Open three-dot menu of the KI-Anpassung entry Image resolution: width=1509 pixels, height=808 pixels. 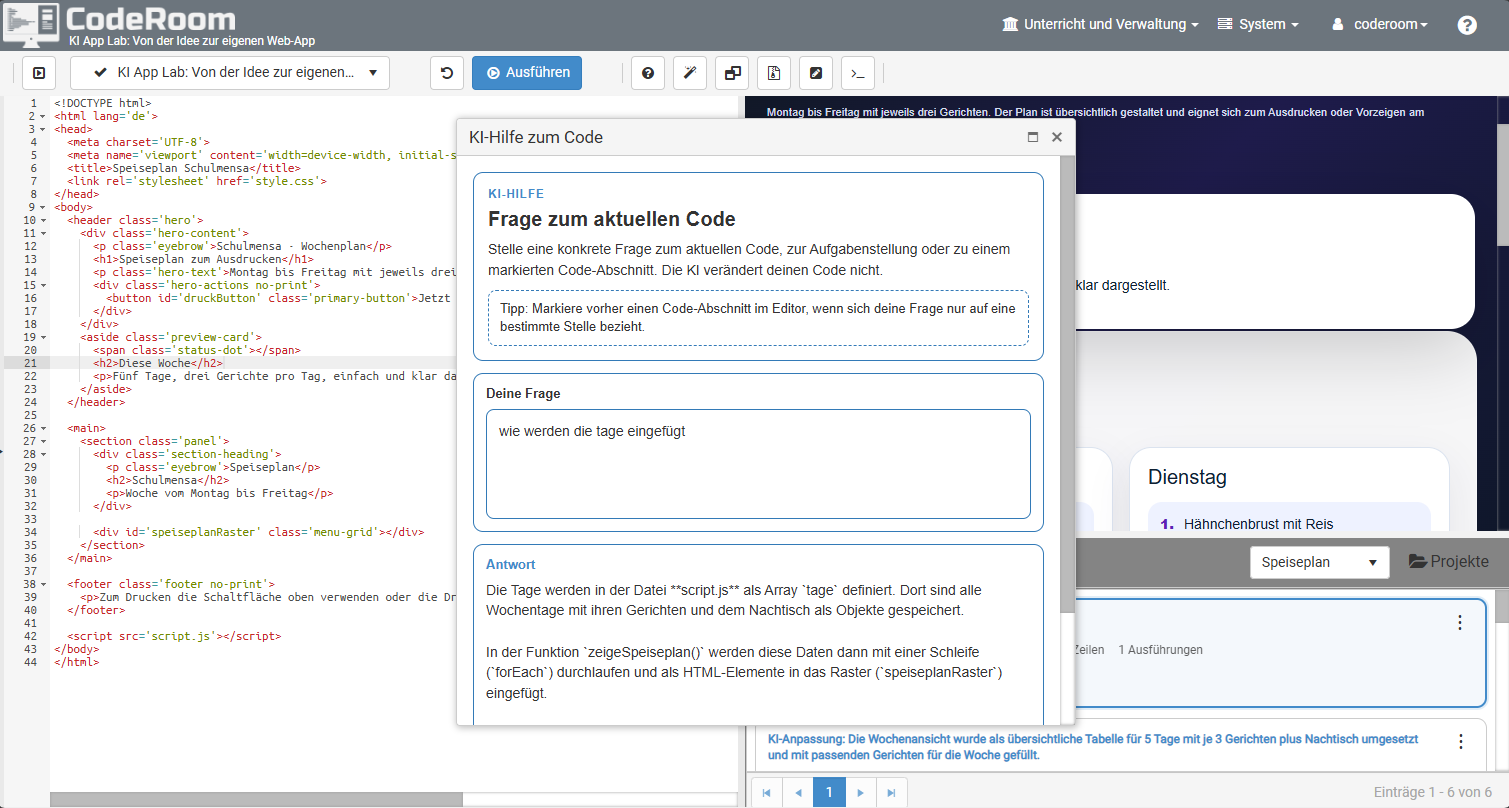[1459, 742]
